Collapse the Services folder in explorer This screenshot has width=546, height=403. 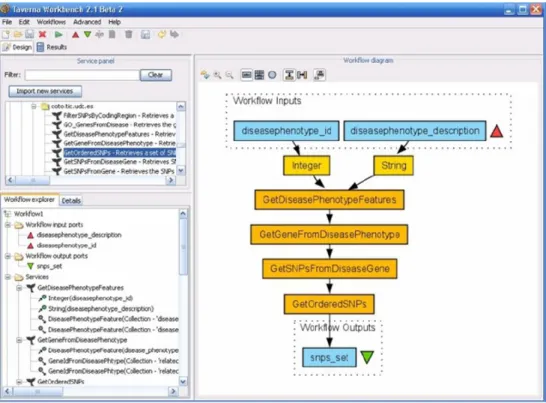tap(8, 277)
